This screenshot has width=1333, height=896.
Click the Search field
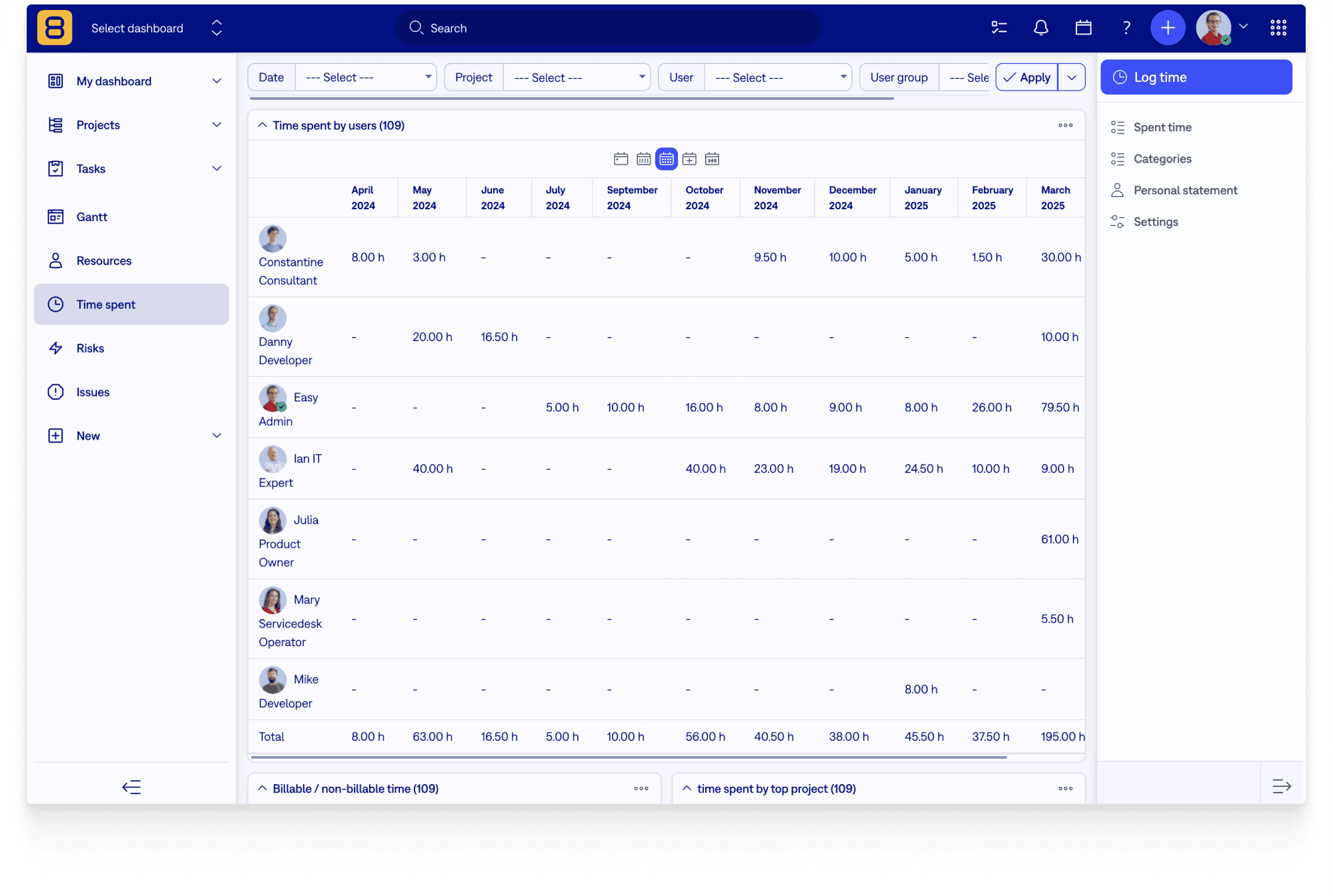pyautogui.click(x=608, y=28)
